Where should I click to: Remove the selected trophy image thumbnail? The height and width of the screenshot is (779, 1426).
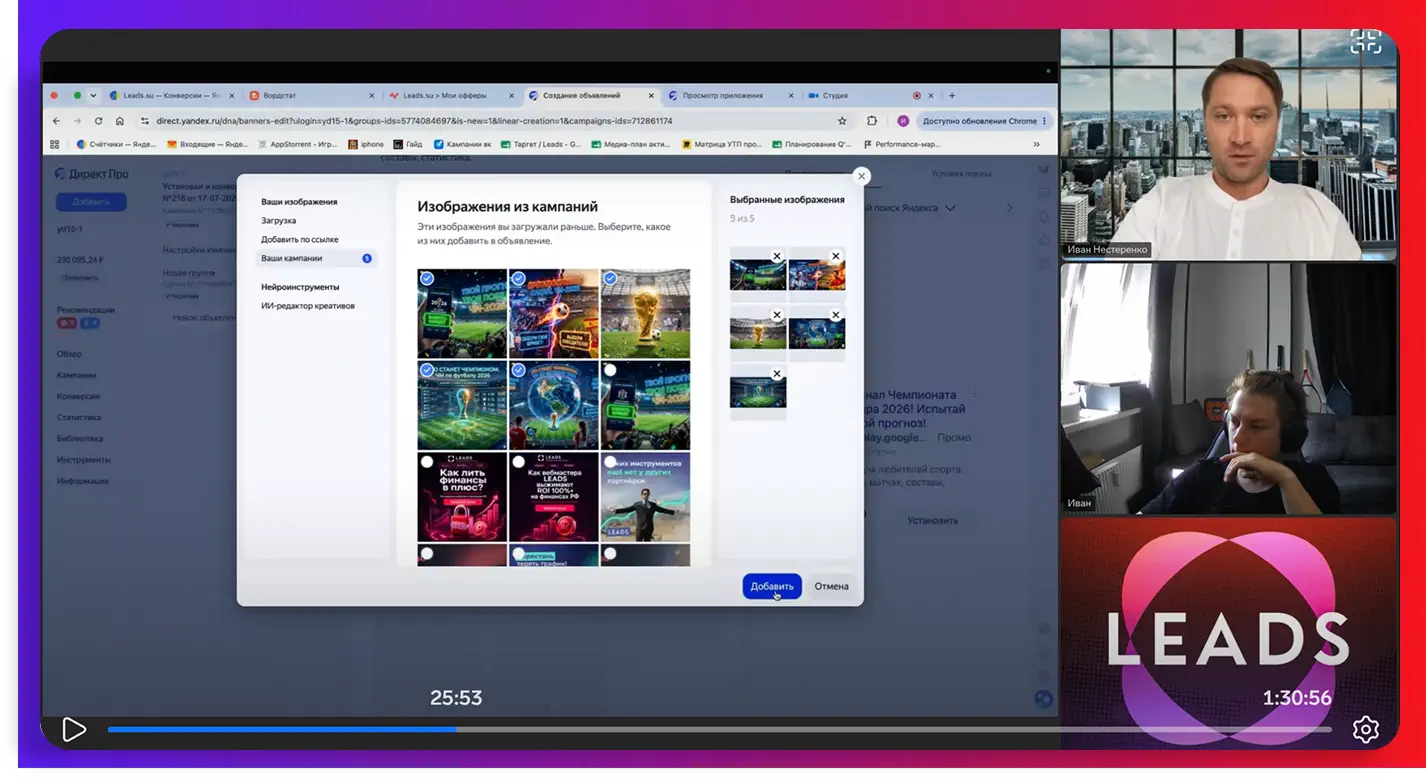pyautogui.click(x=777, y=315)
